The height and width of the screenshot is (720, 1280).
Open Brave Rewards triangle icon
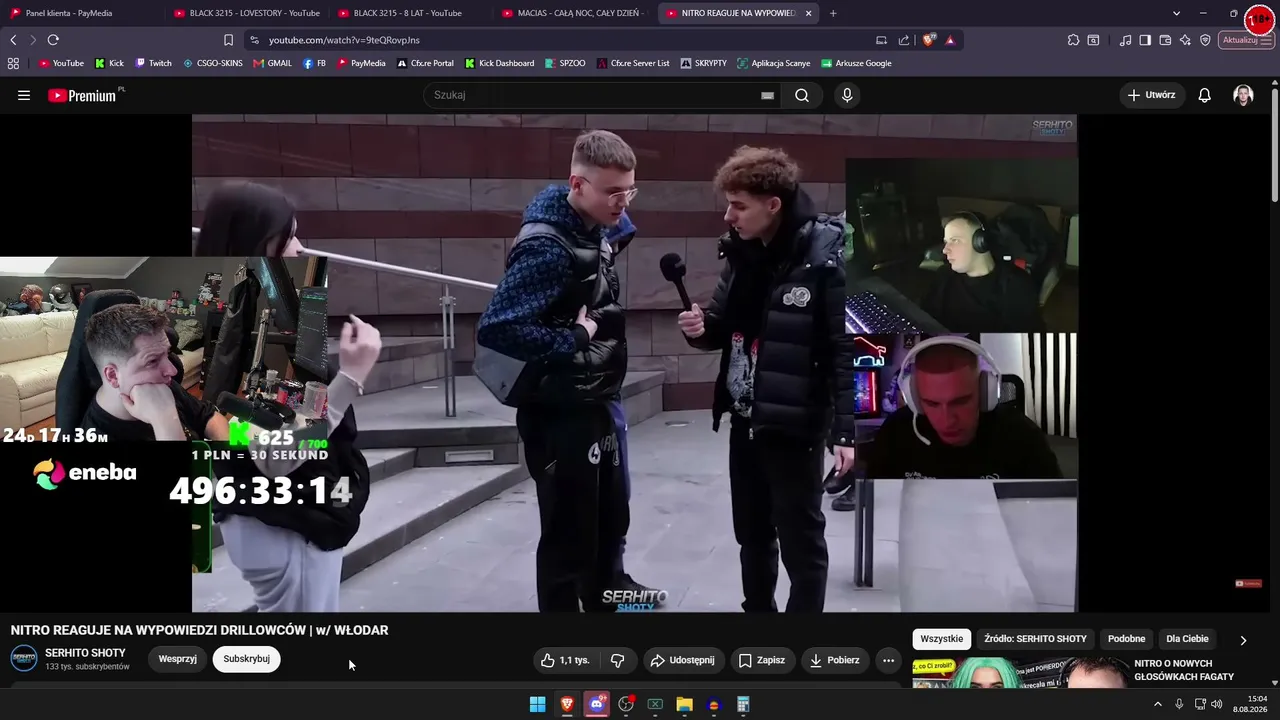point(950,40)
